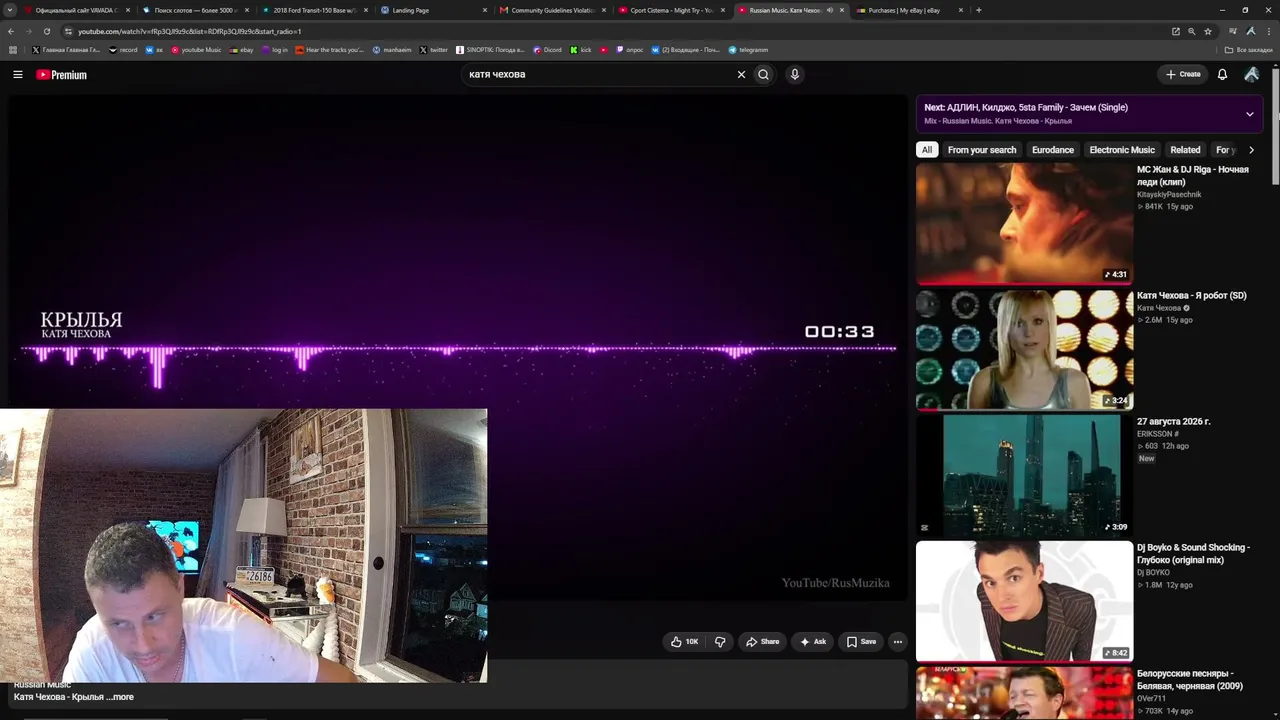Screen dimensions: 1280x720
Task: Open the bookmarks apps grid icon
Action: pos(13,50)
